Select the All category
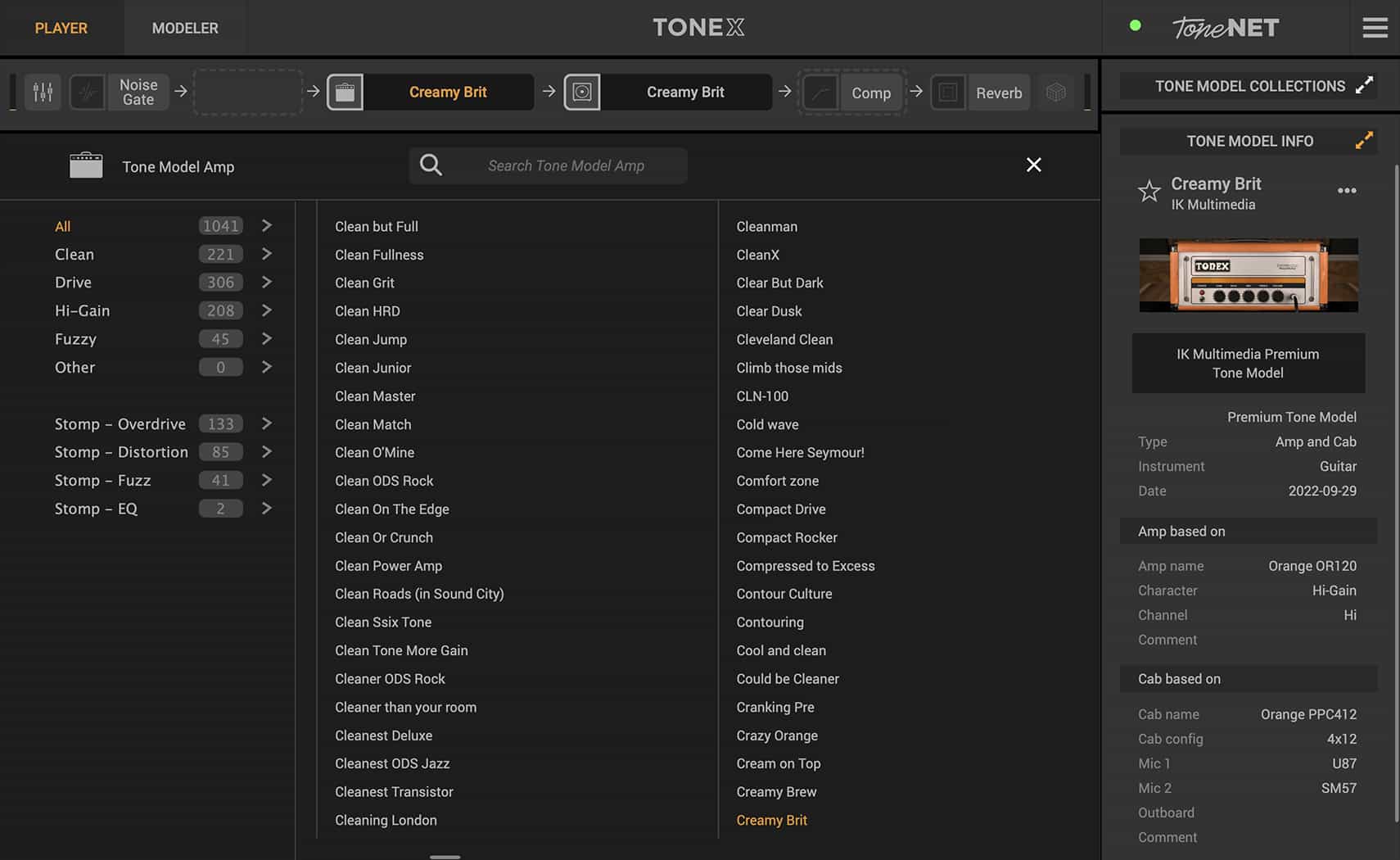Viewport: 1400px width, 860px height. pyautogui.click(x=62, y=226)
